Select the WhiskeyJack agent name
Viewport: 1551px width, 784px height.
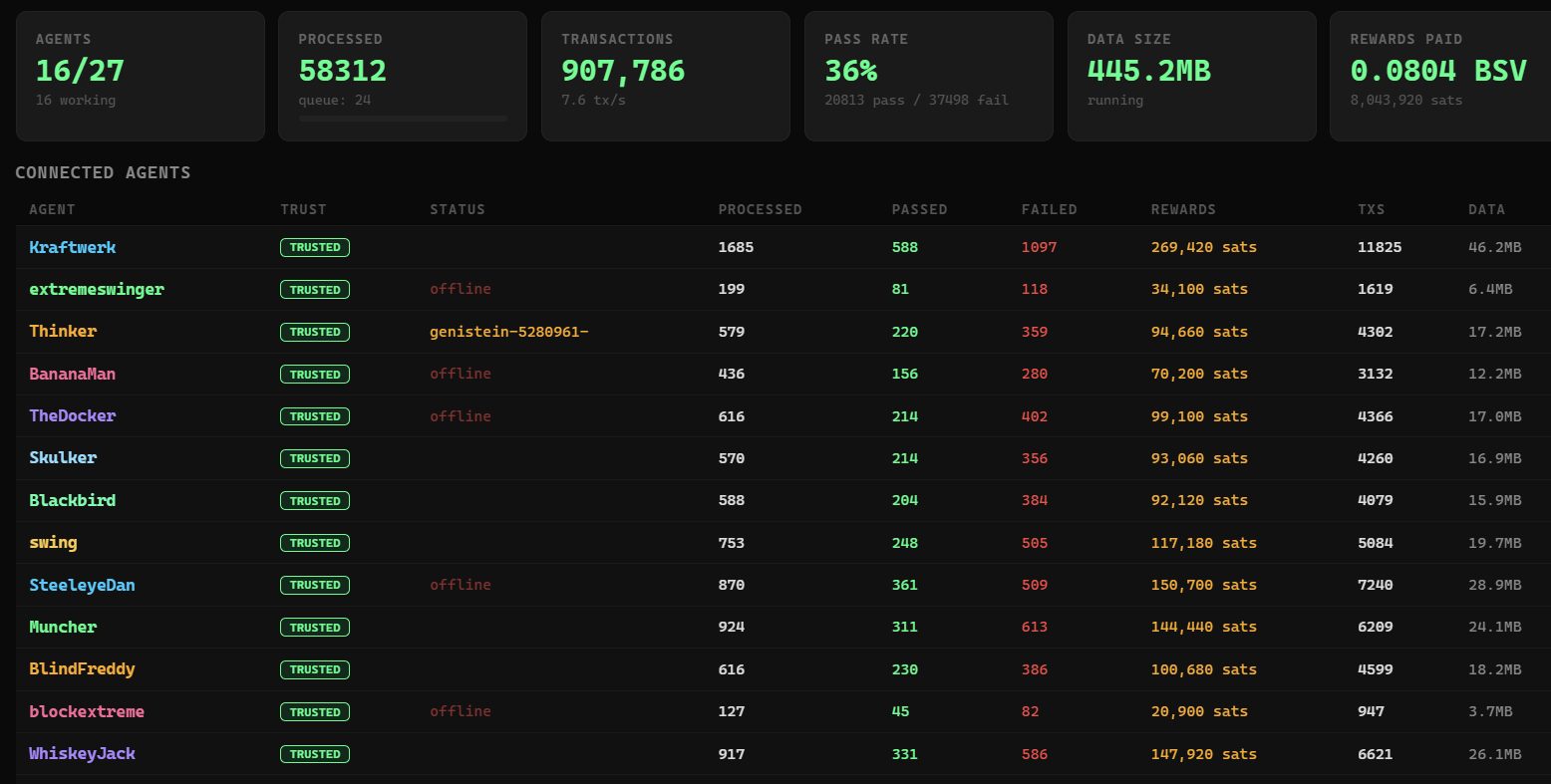tap(82, 754)
